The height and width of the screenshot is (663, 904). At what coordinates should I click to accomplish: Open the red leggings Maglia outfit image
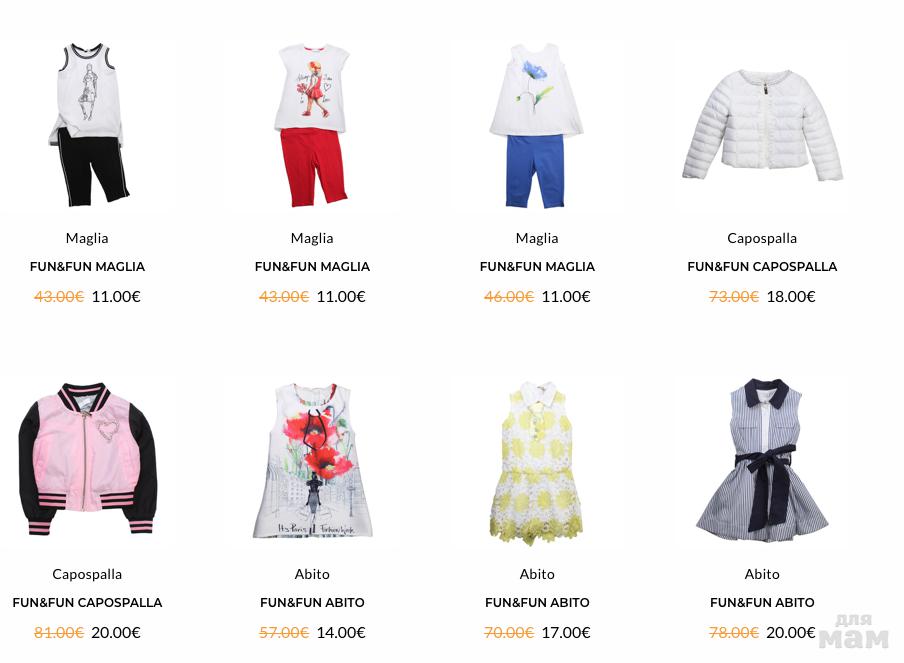(x=312, y=126)
